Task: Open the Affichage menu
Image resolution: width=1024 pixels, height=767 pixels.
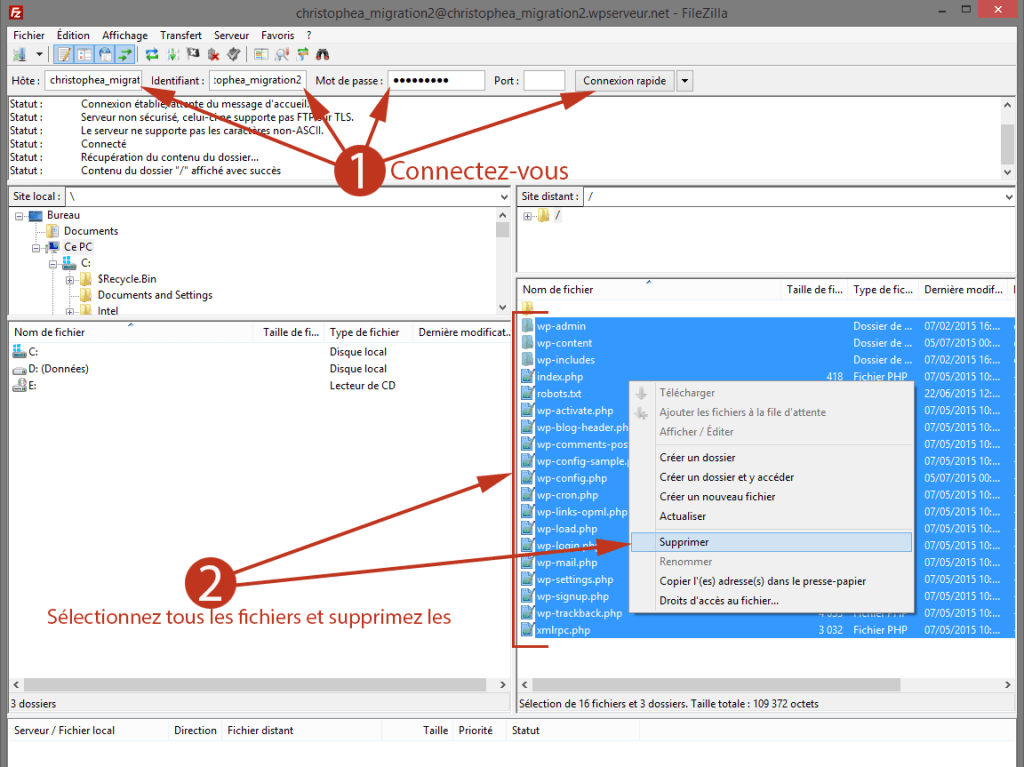Action: (x=125, y=35)
